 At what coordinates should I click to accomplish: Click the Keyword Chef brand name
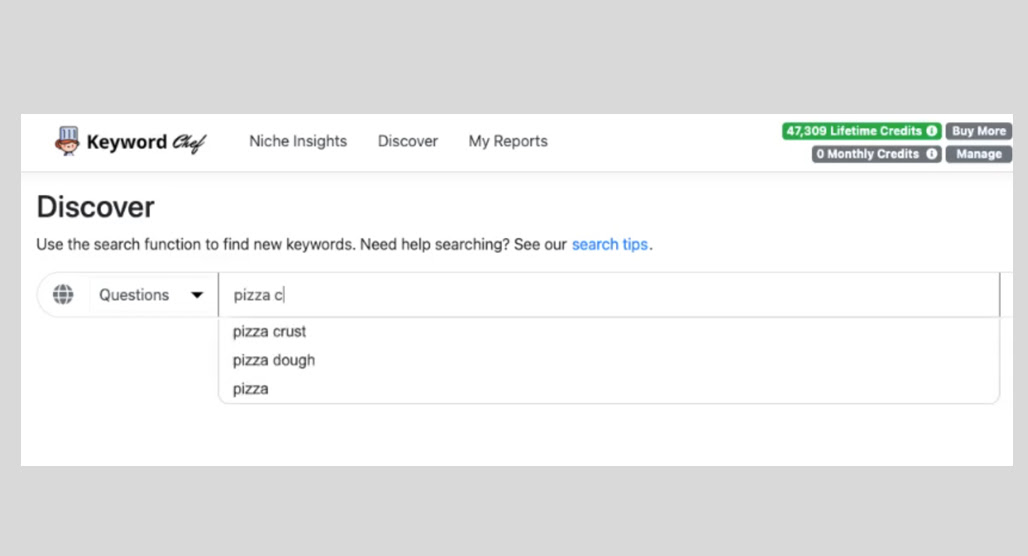point(146,142)
